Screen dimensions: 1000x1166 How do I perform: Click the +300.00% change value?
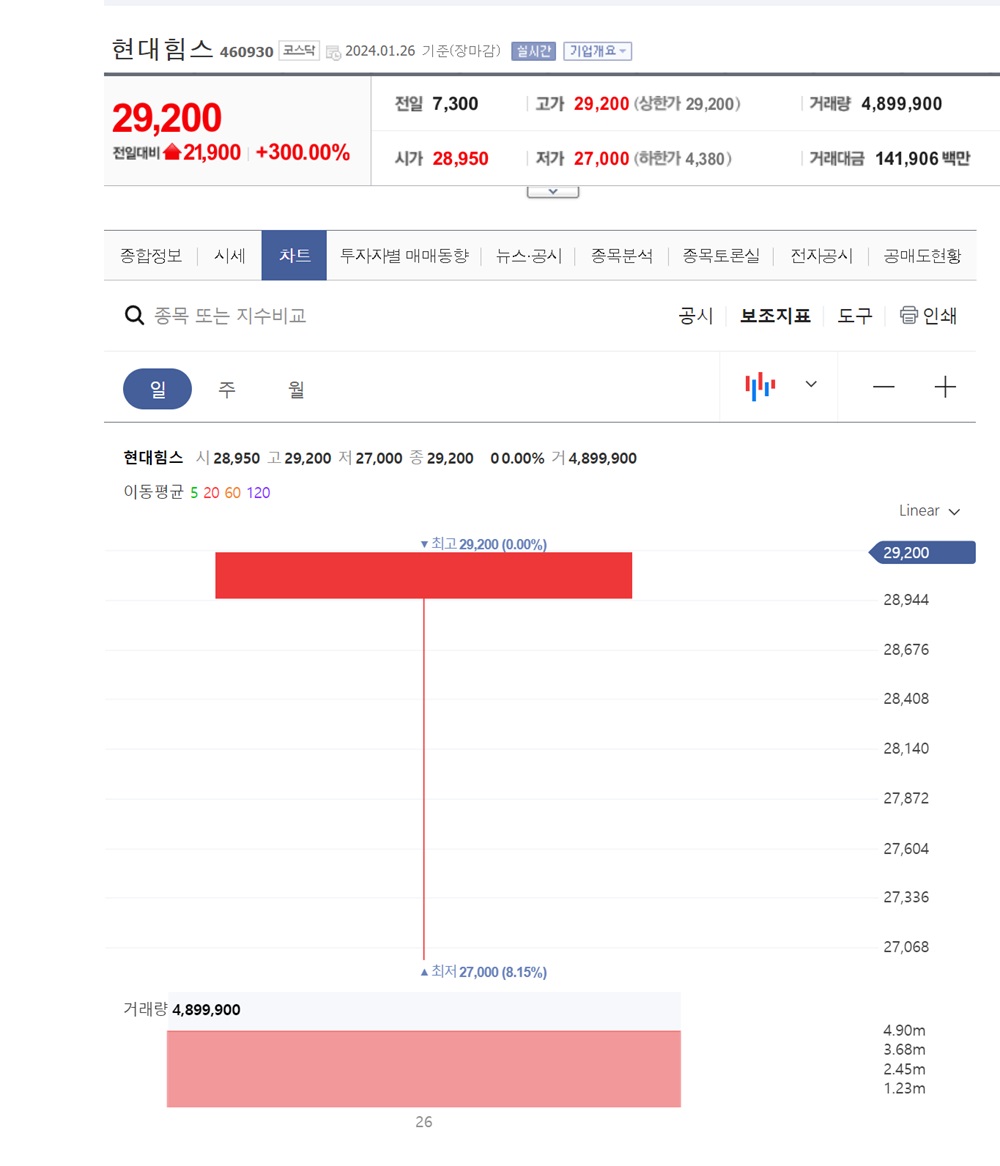(303, 152)
